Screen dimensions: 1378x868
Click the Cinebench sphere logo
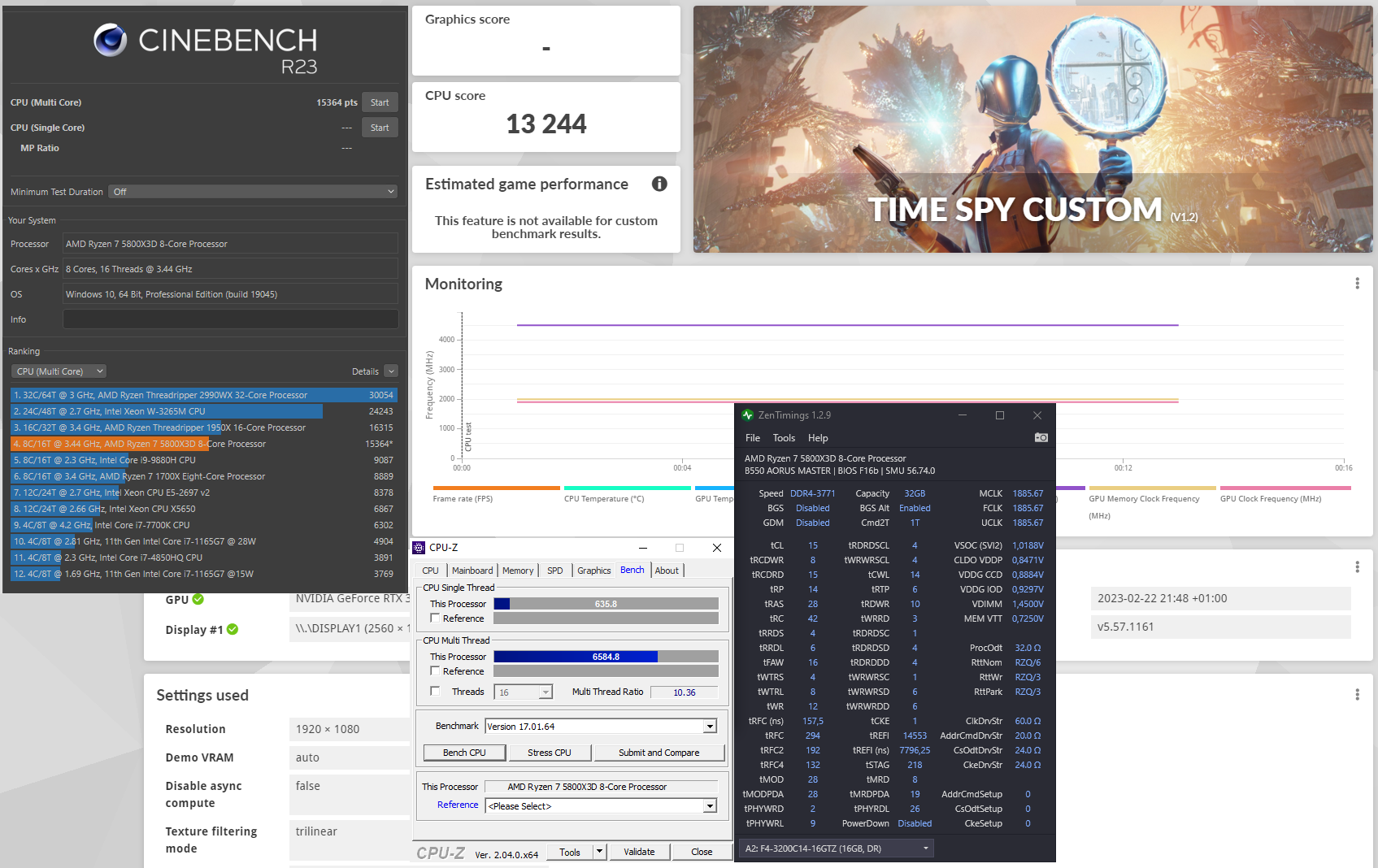point(111,40)
